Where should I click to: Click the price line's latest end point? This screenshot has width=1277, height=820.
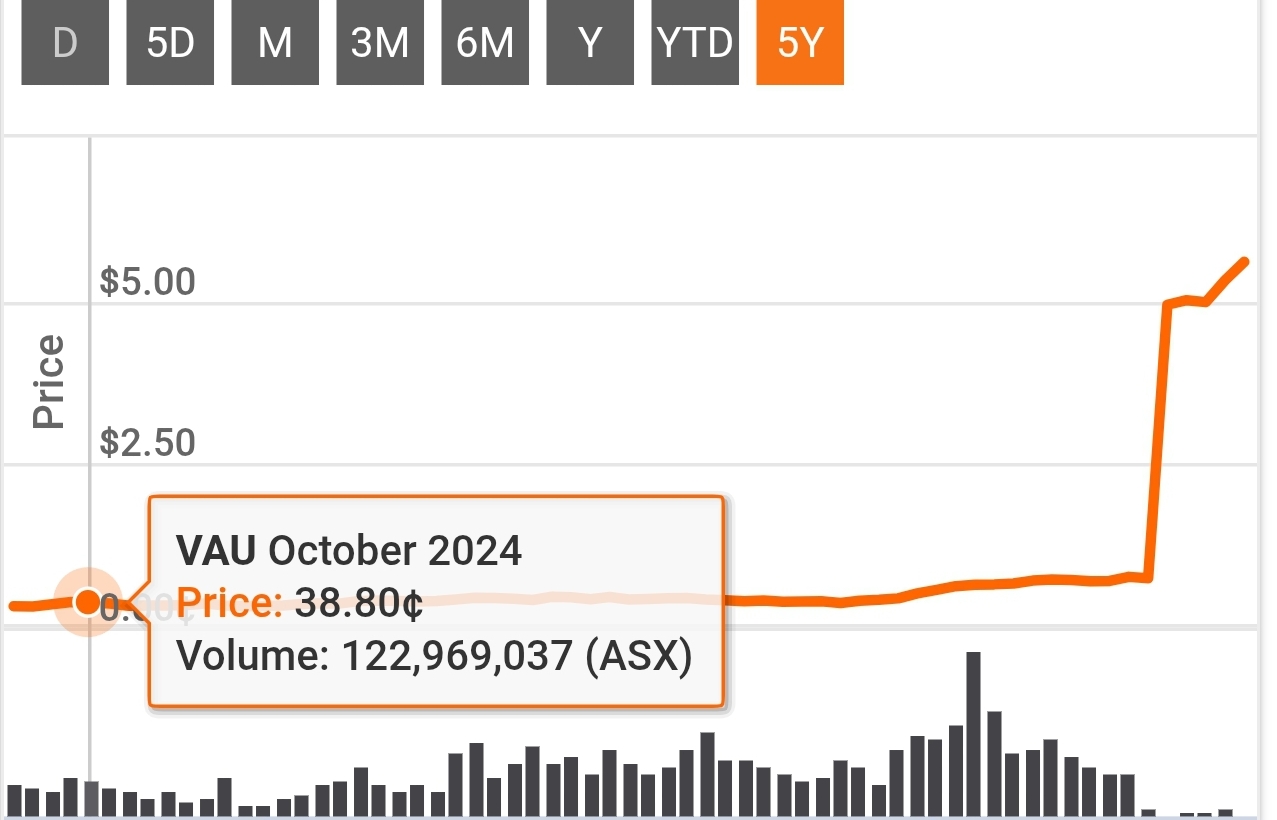pyautogui.click(x=1245, y=262)
